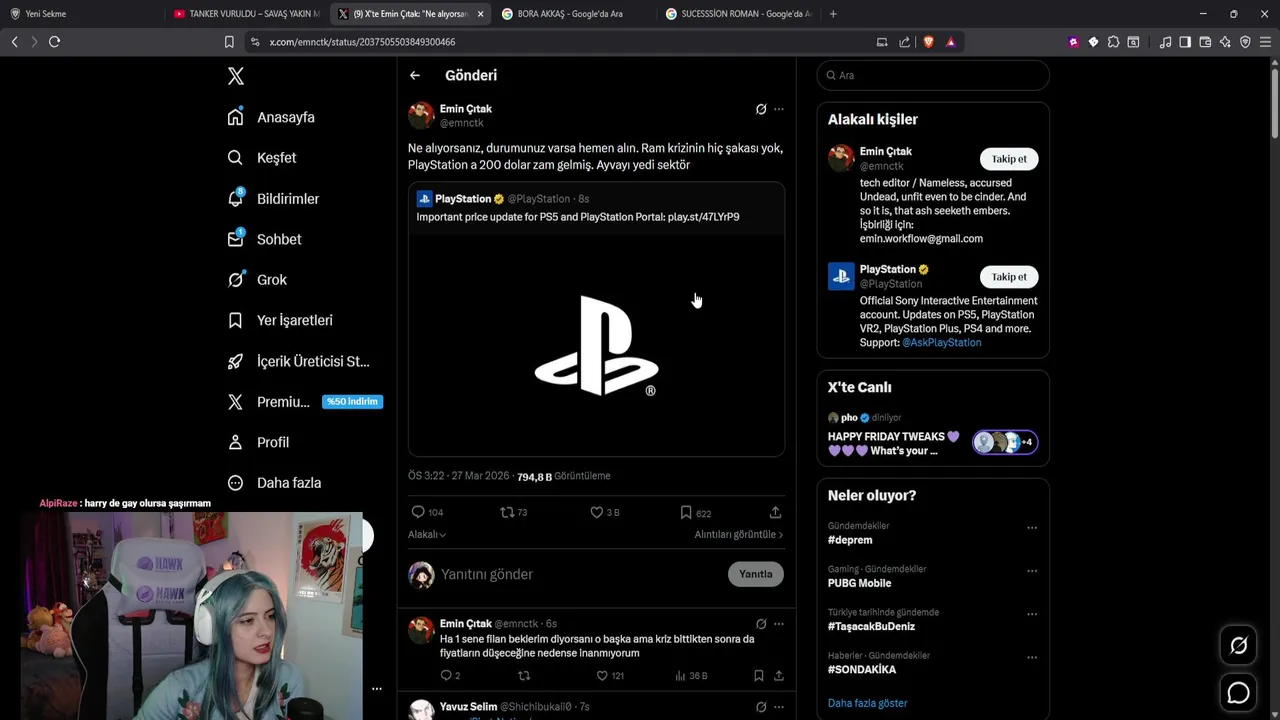Open PUBG Mobile trending topic
This screenshot has width=1280, height=720.
[x=859, y=583]
